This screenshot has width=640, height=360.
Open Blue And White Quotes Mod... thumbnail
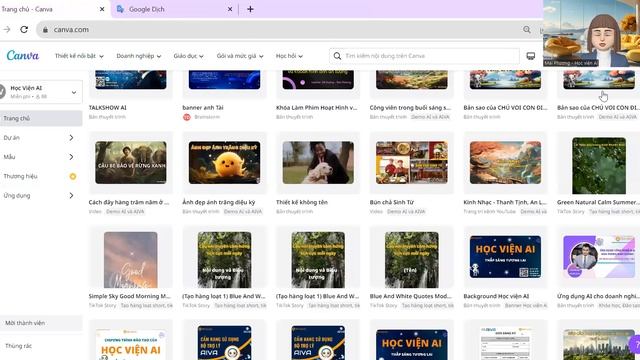412,260
